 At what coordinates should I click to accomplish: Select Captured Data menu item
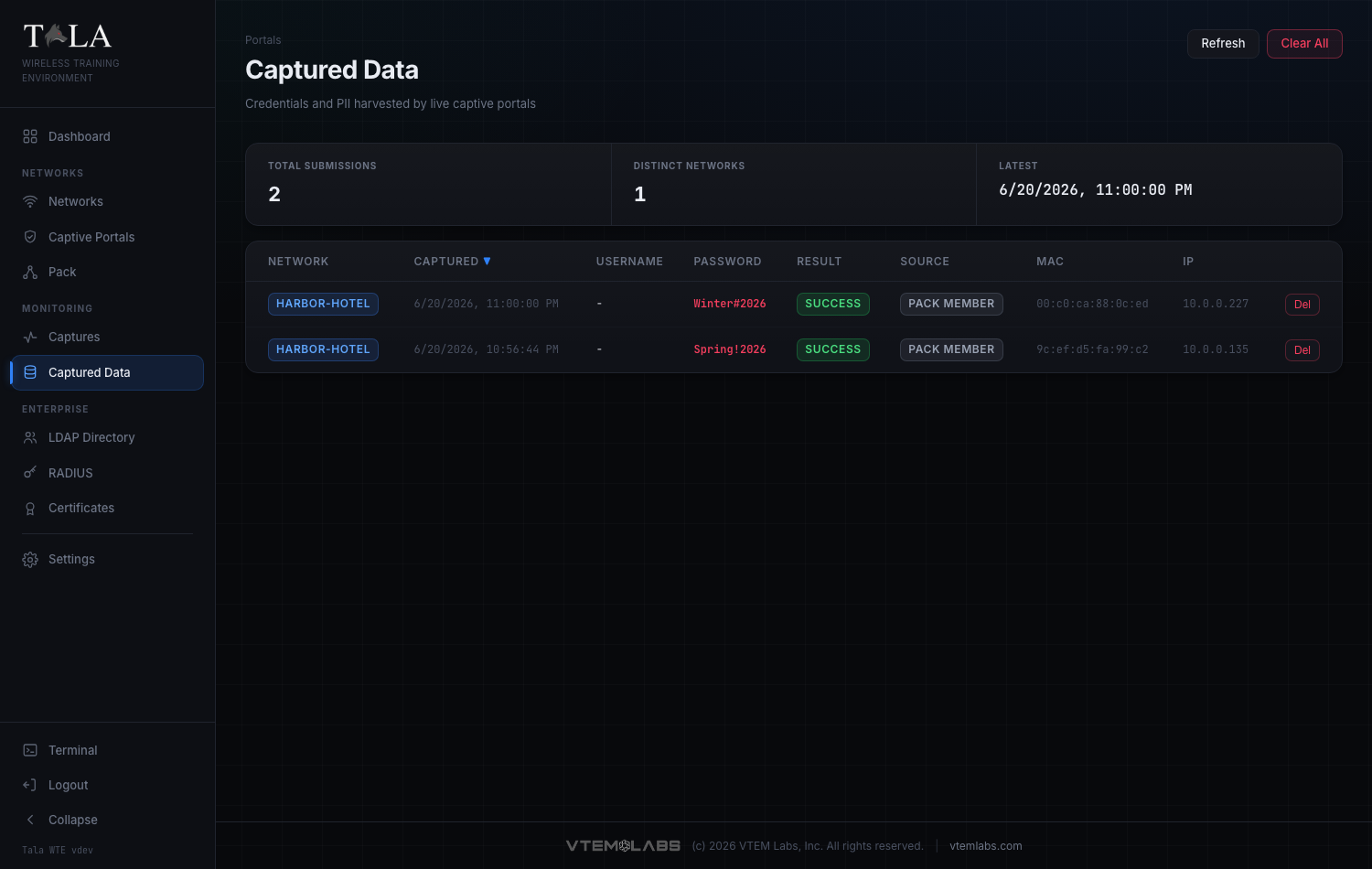tap(107, 372)
